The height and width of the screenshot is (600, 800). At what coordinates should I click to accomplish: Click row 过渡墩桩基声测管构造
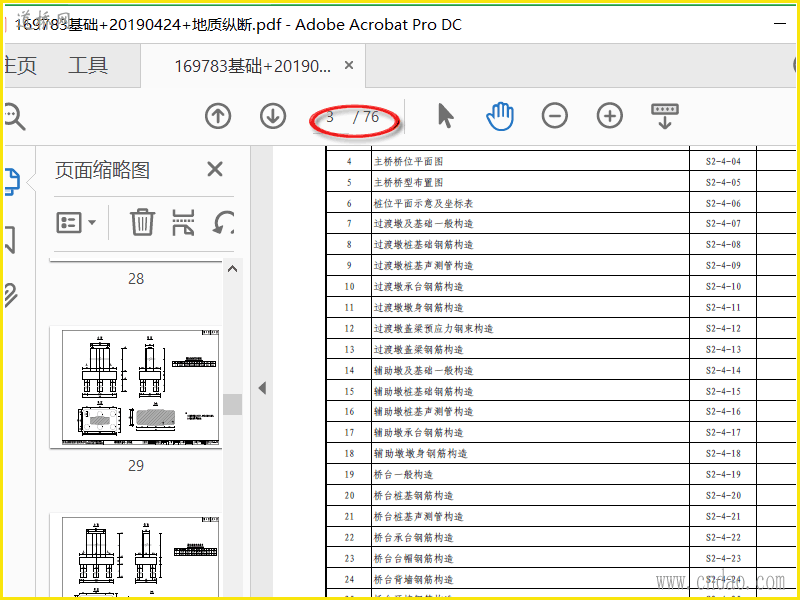[561, 265]
